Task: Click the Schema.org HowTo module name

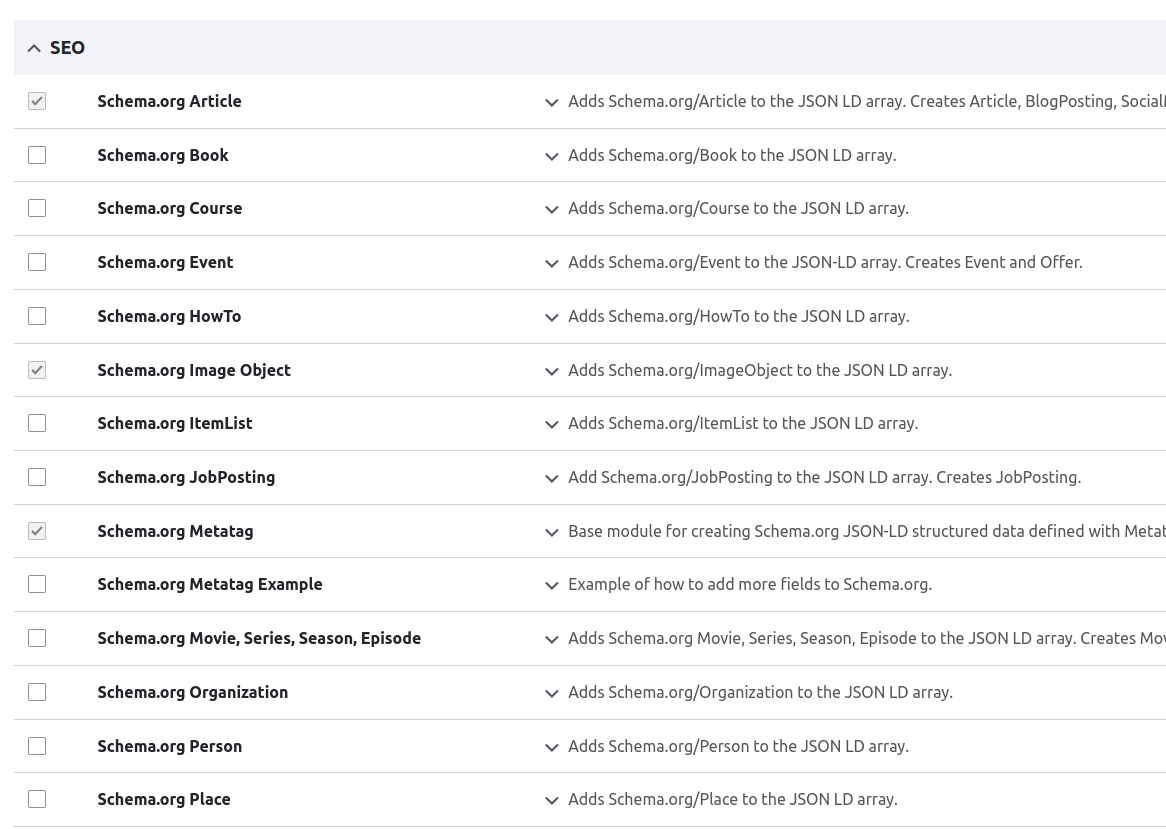Action: point(170,316)
